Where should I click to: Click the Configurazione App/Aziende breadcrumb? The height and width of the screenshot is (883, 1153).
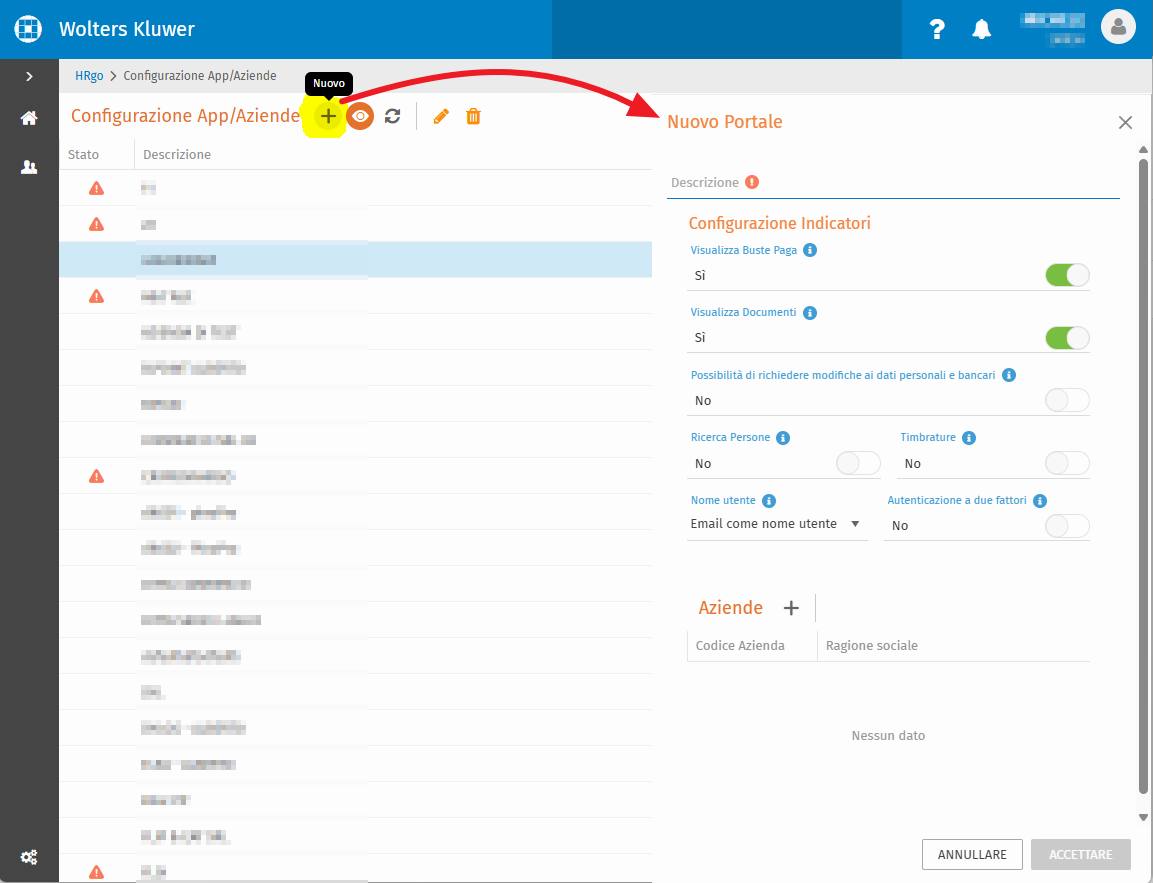(x=200, y=76)
